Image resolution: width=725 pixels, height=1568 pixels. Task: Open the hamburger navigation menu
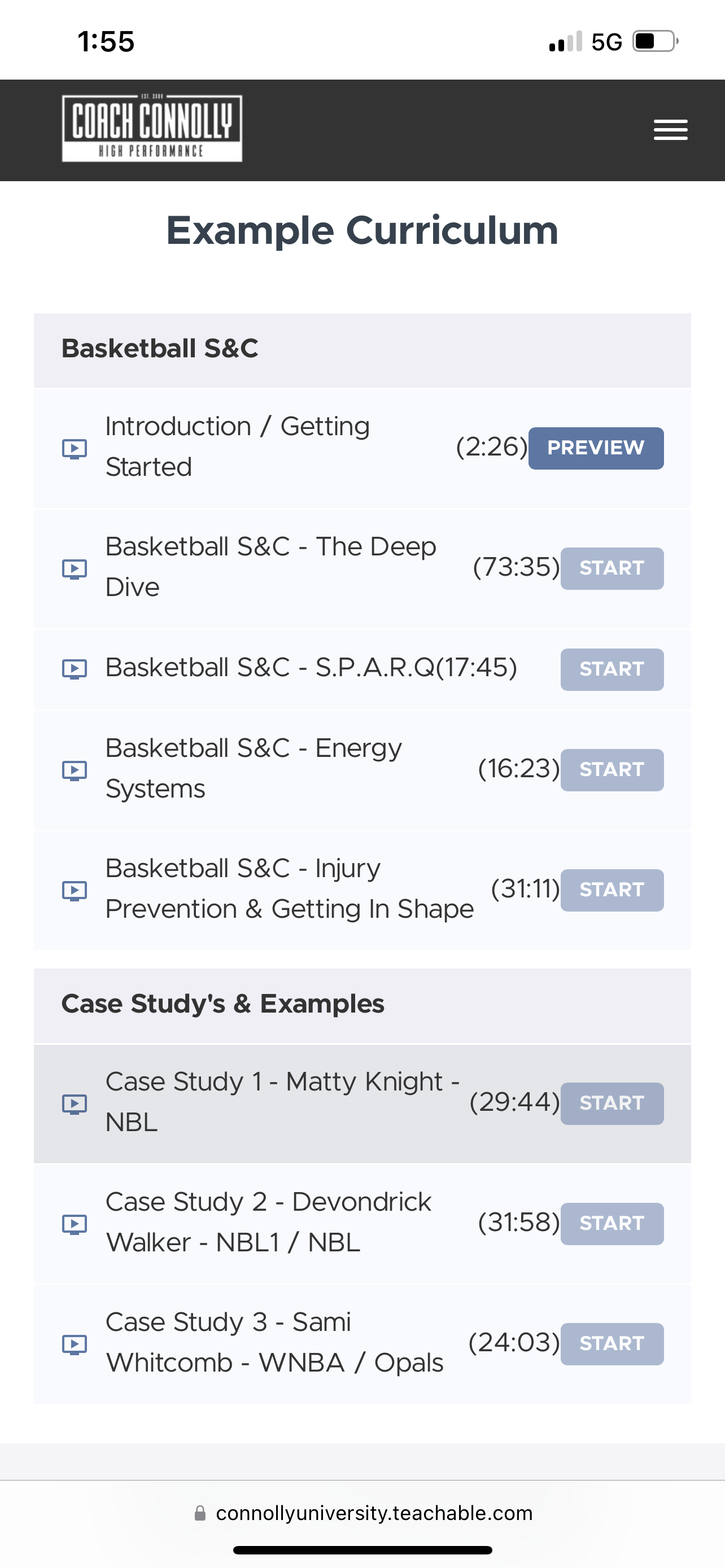pos(670,130)
